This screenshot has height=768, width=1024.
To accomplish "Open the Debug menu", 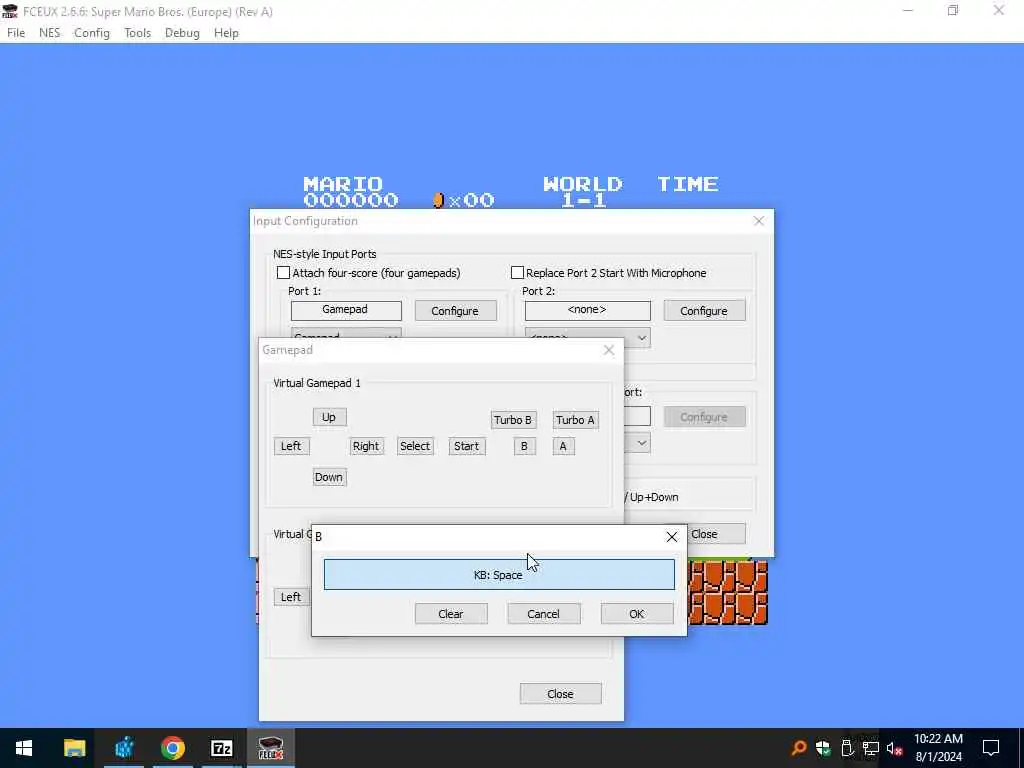I will tap(182, 33).
